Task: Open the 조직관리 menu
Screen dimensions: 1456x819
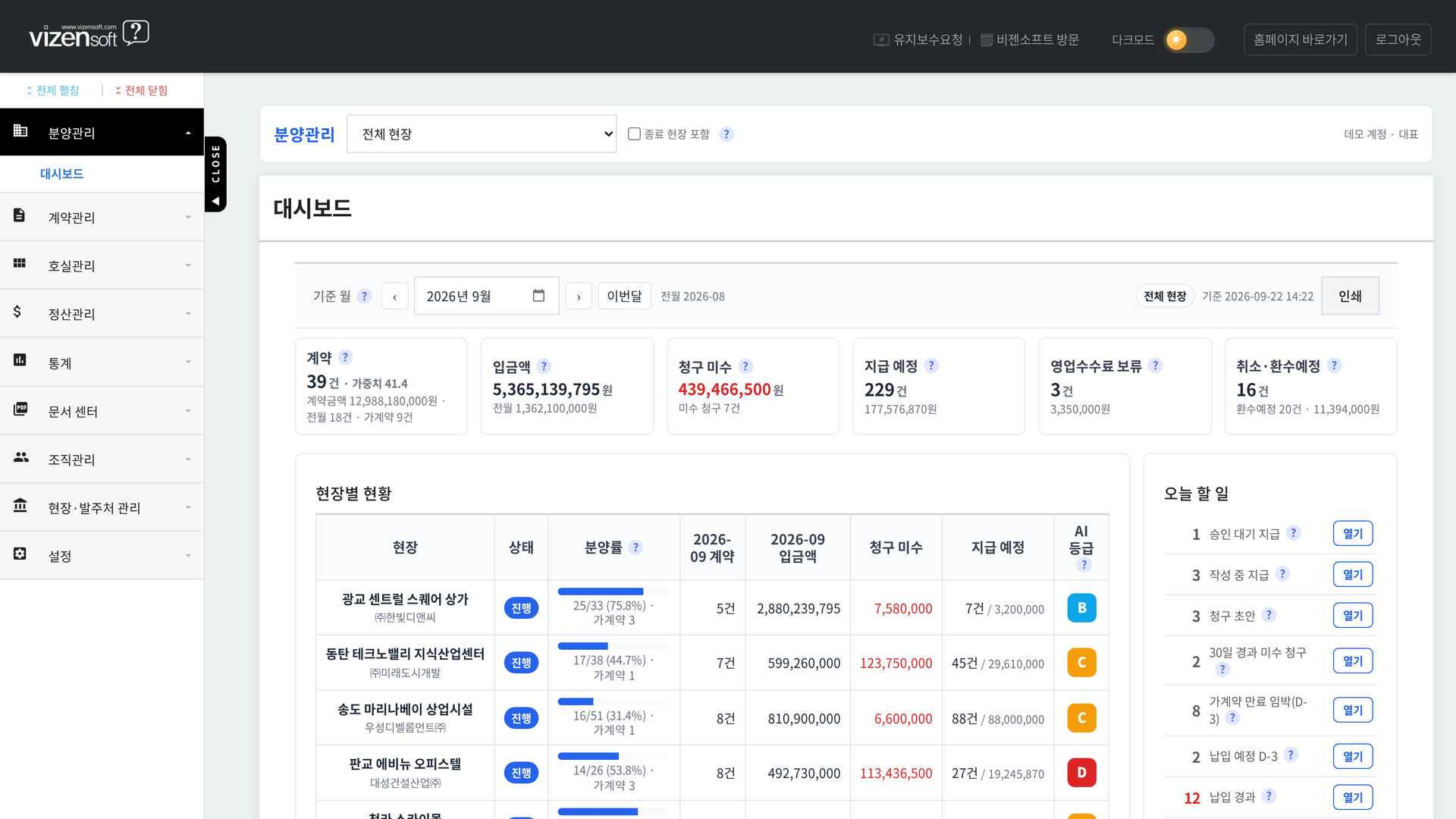Action: [102, 459]
